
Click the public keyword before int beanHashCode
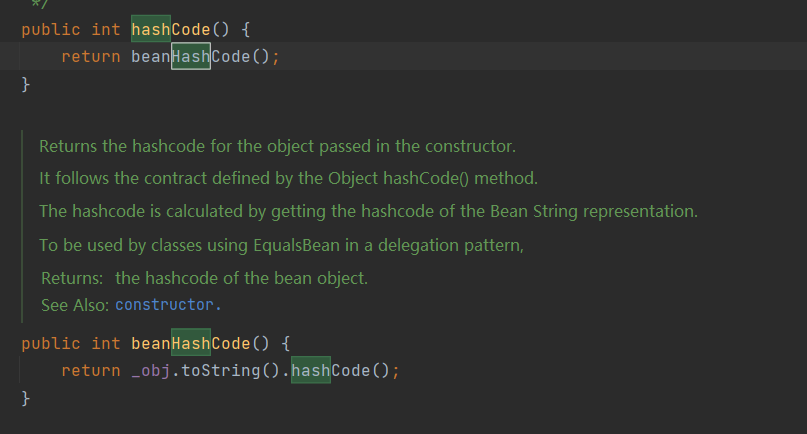click(x=50, y=343)
